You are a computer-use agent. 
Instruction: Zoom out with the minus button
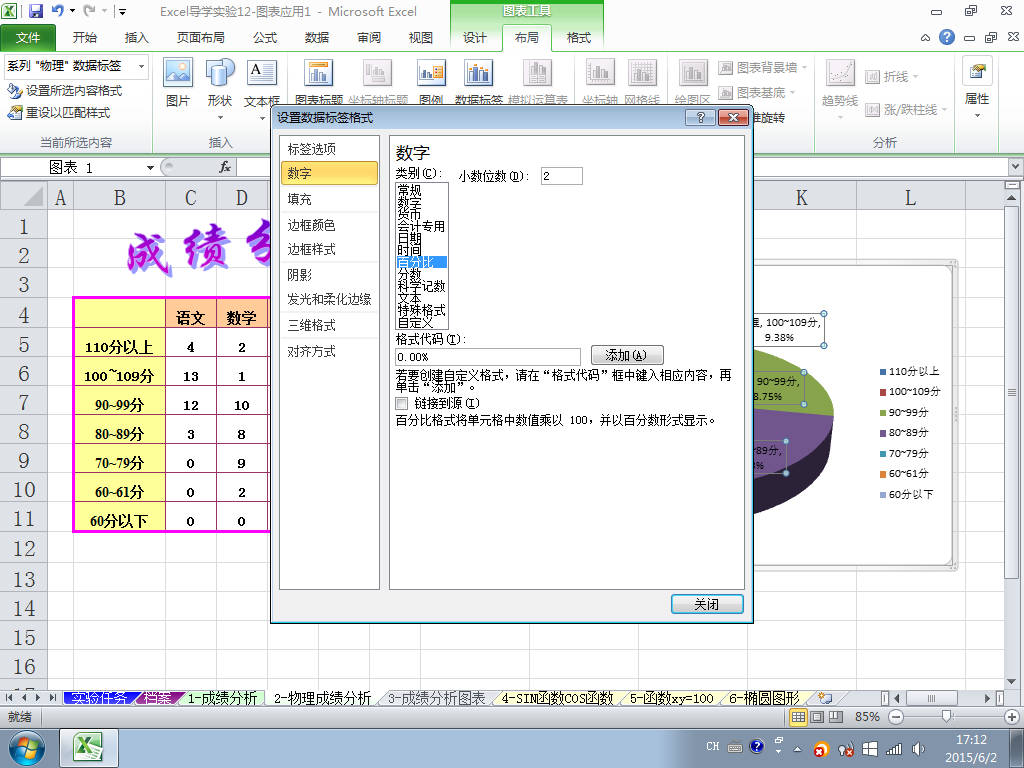click(x=896, y=716)
